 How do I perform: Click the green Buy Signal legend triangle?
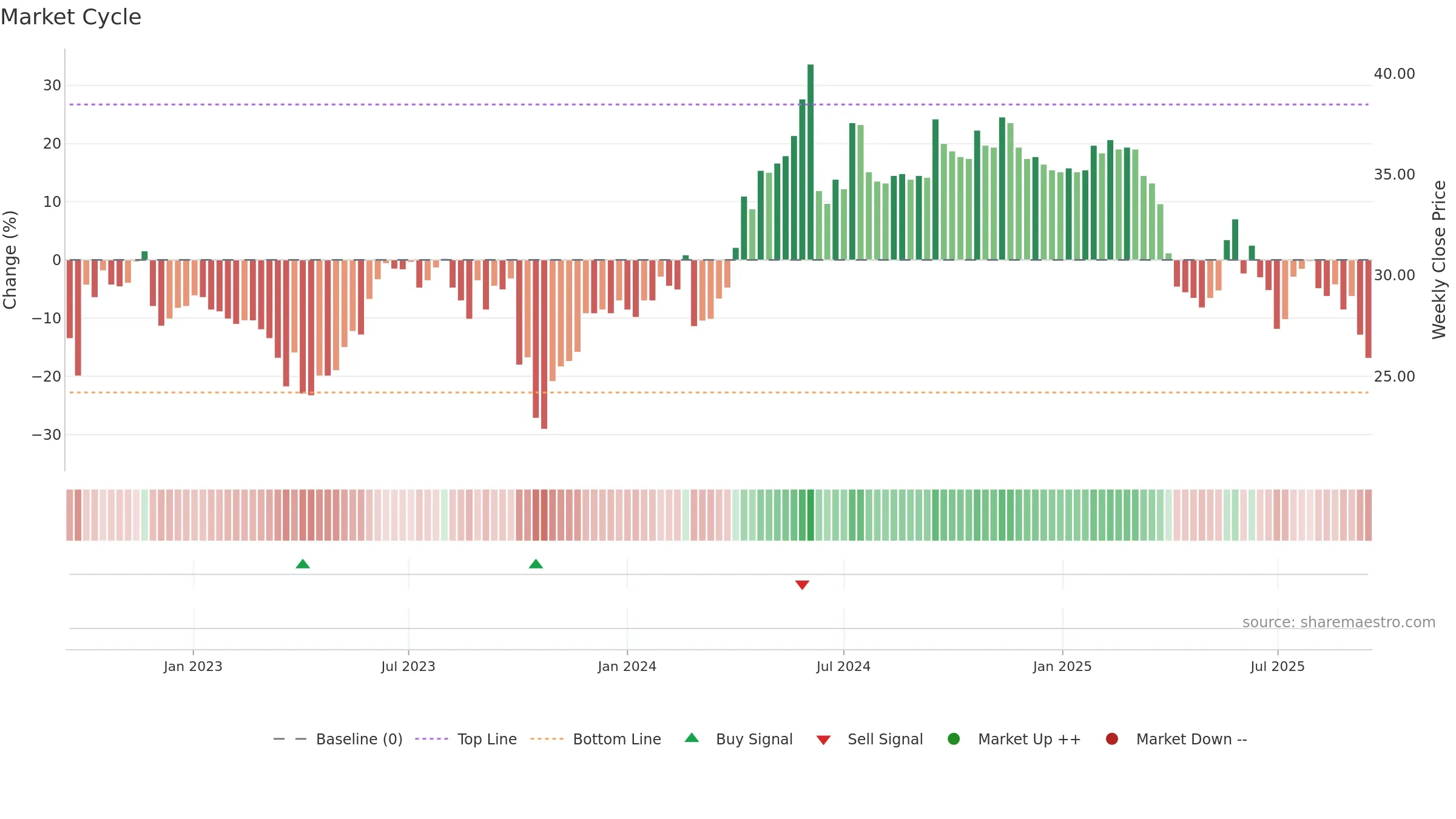[692, 738]
